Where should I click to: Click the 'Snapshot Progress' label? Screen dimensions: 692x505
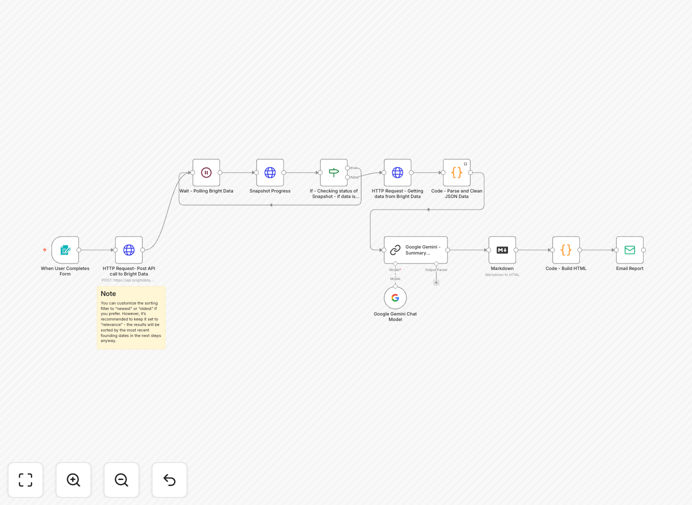coord(270,191)
